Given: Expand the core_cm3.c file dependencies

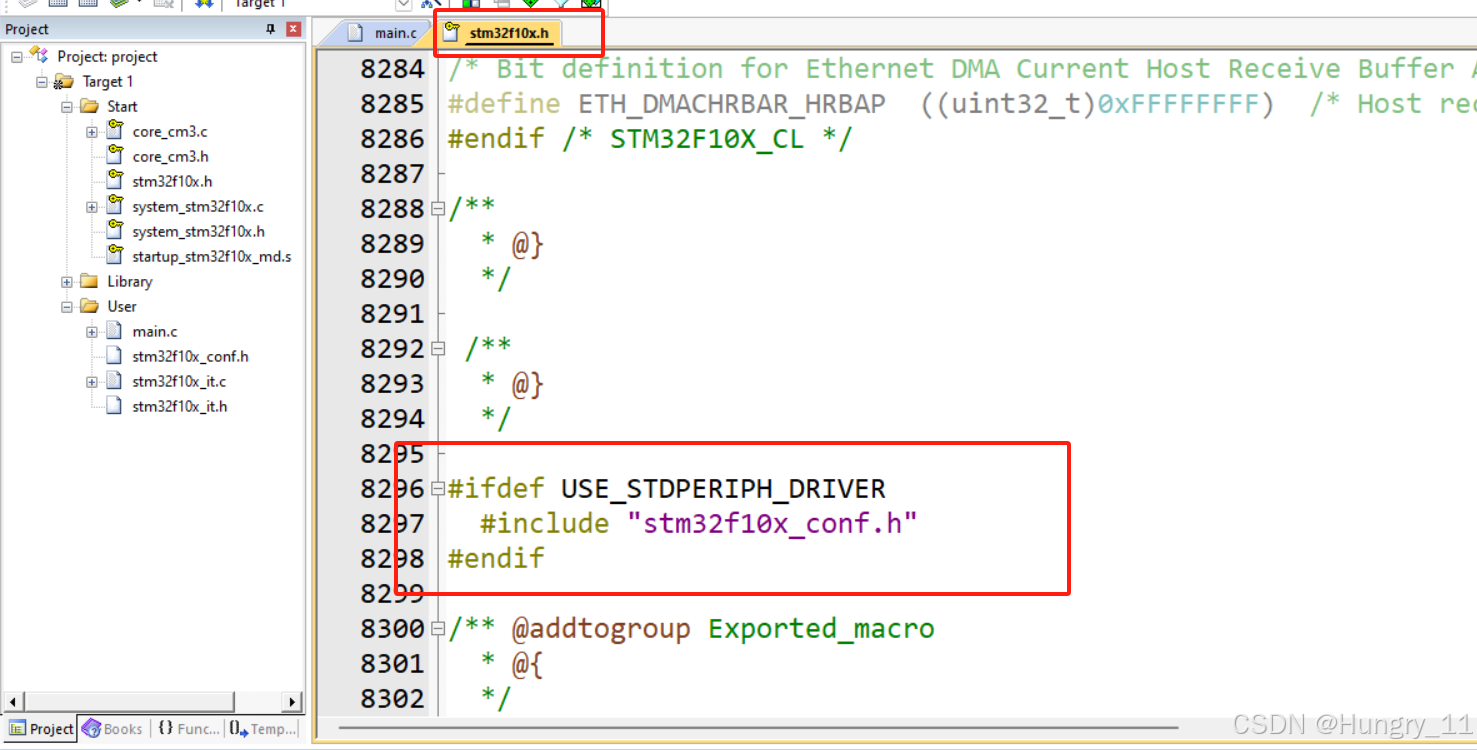Looking at the screenshot, I should pos(92,131).
